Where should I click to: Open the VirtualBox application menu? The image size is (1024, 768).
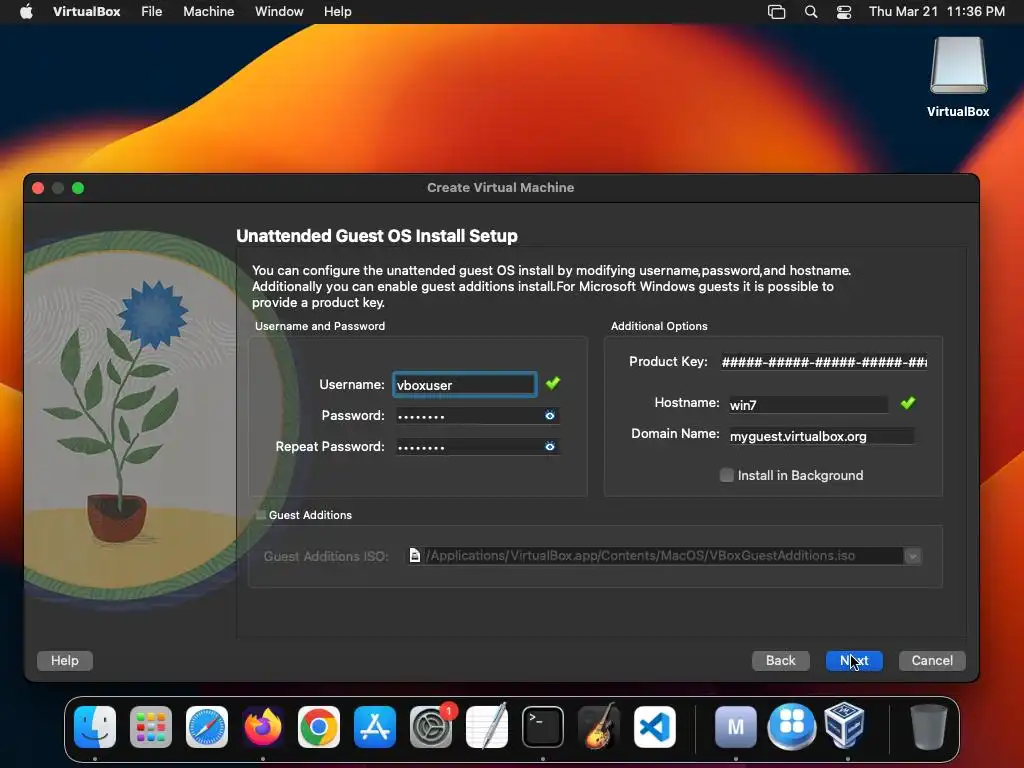tap(86, 12)
